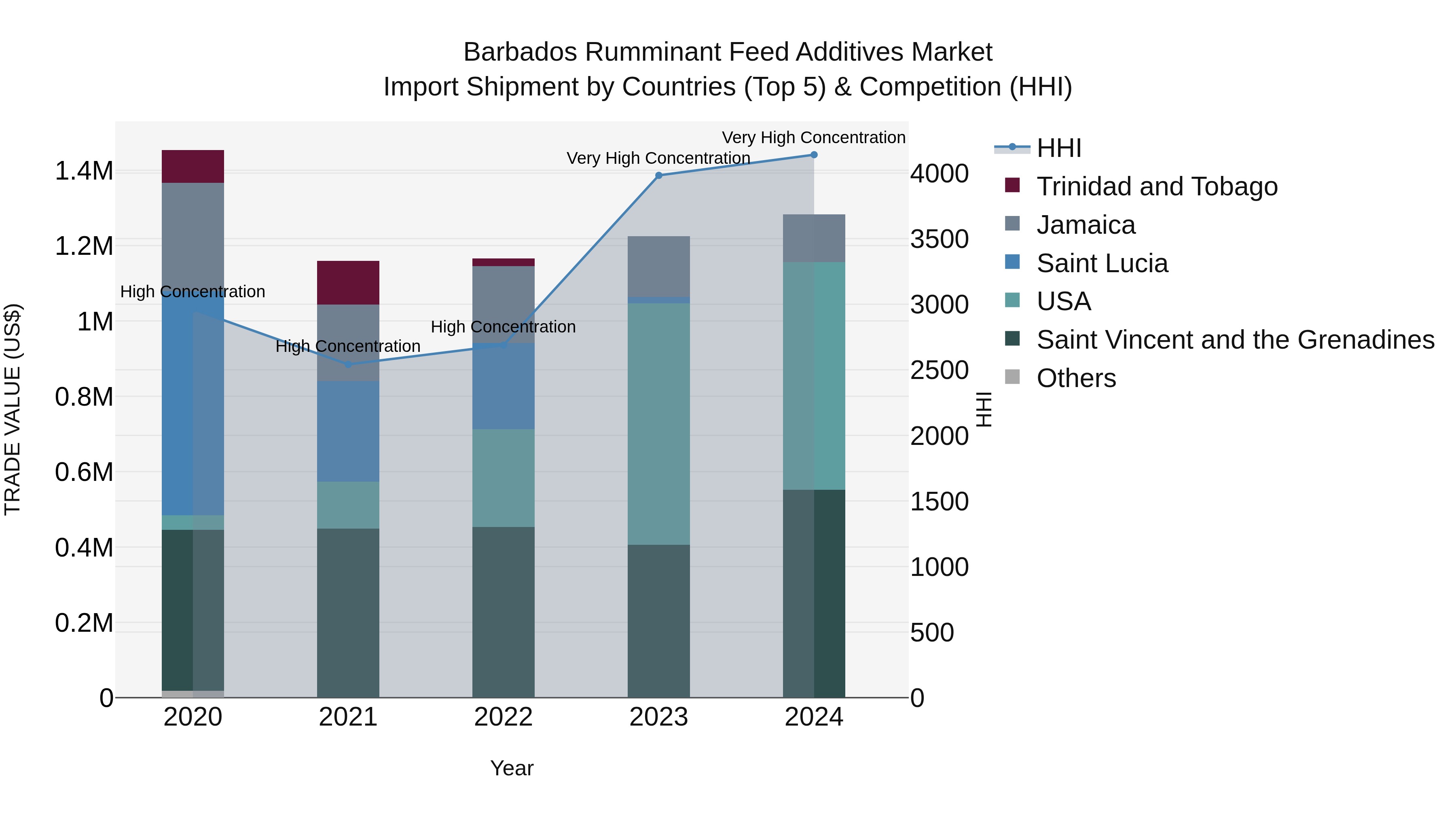Click the 'High Concentration' label near 2020
The image size is (1456, 819).
click(193, 292)
